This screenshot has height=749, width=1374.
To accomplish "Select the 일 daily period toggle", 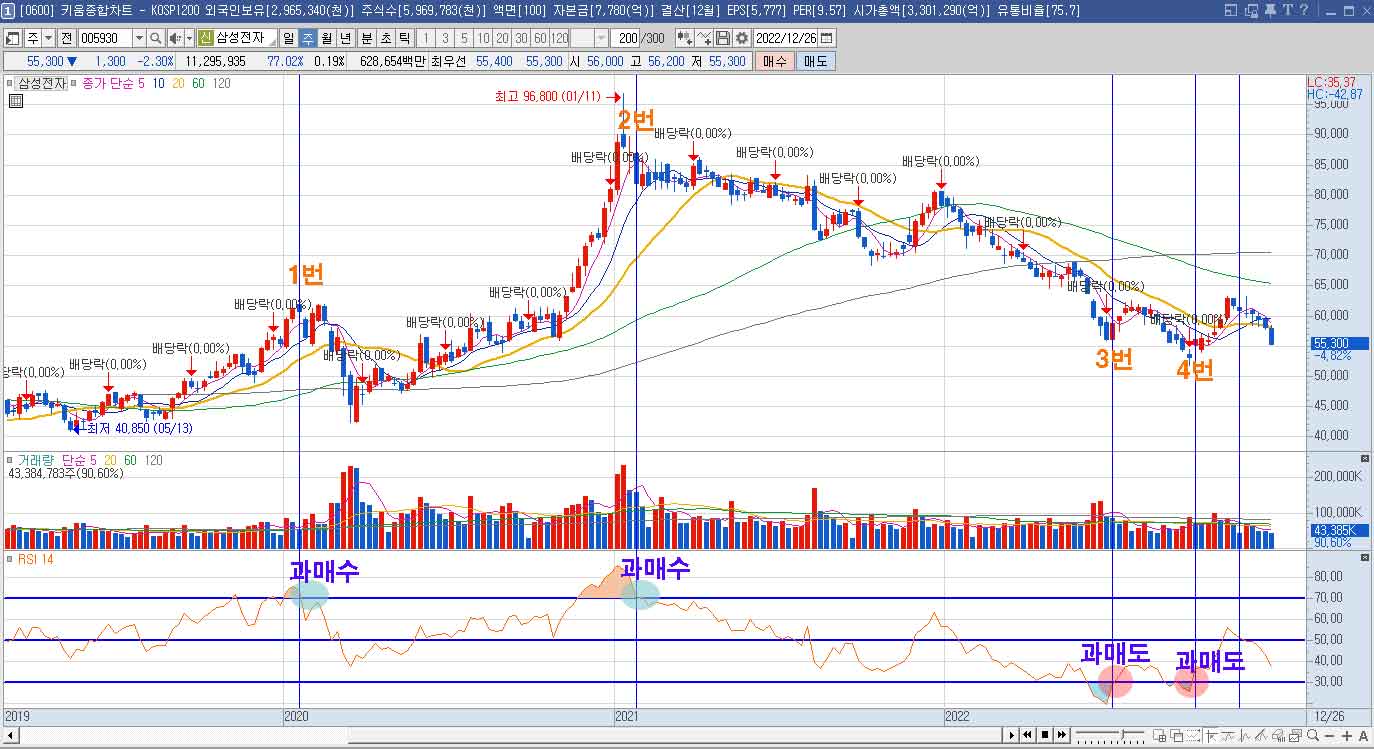I will tap(288, 38).
